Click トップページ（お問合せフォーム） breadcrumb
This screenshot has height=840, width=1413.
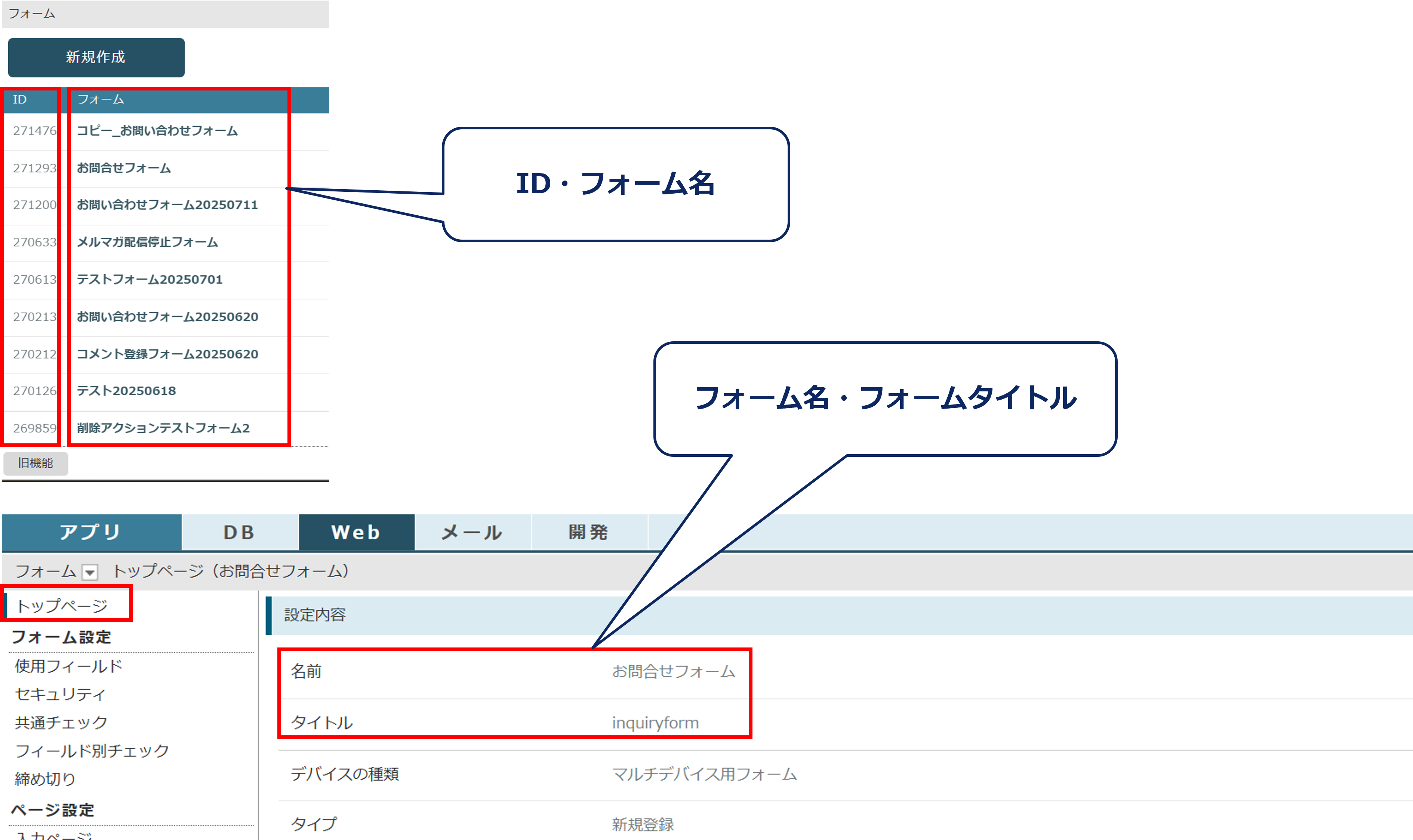pos(231,571)
